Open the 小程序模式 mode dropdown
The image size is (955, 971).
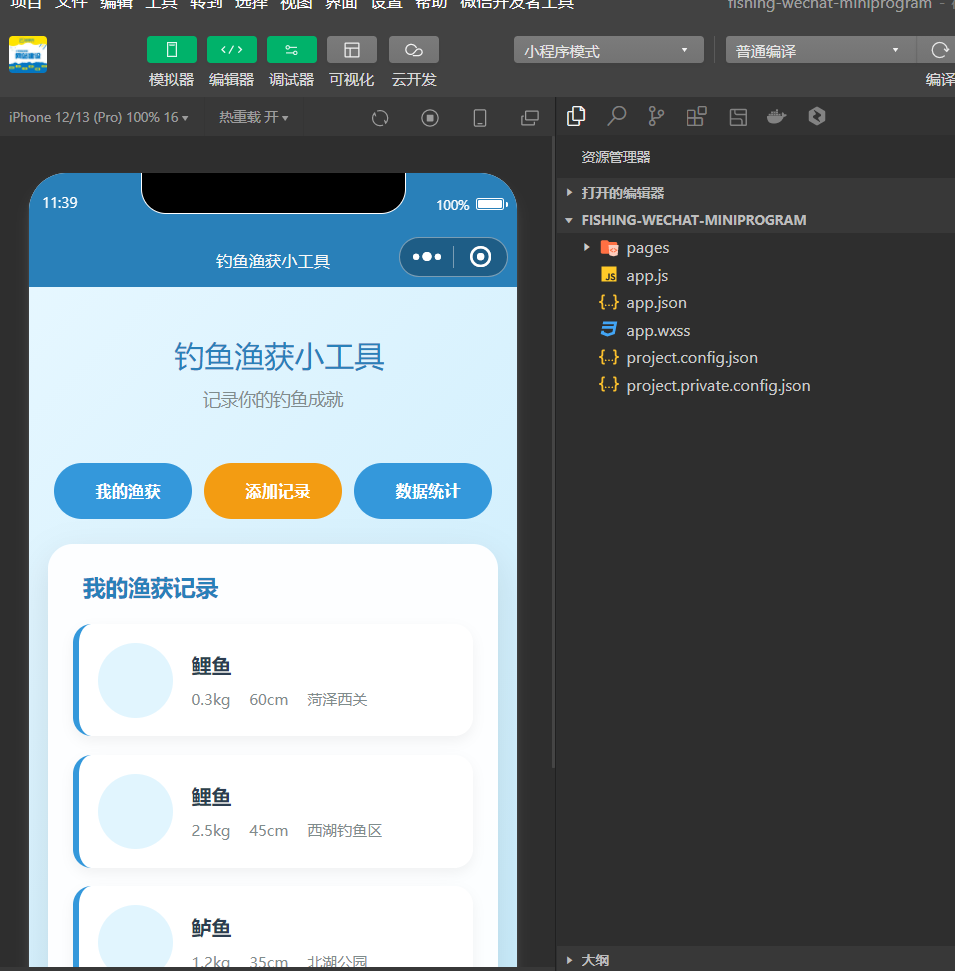pyautogui.click(x=609, y=50)
